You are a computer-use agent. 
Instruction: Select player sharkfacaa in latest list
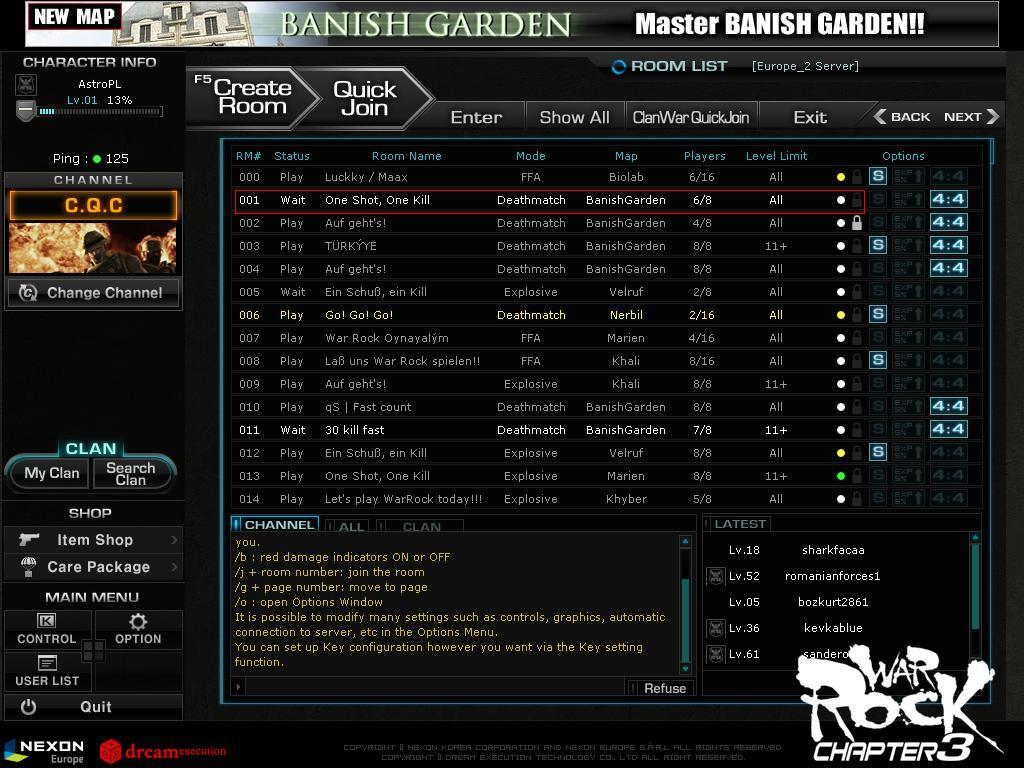(x=833, y=550)
